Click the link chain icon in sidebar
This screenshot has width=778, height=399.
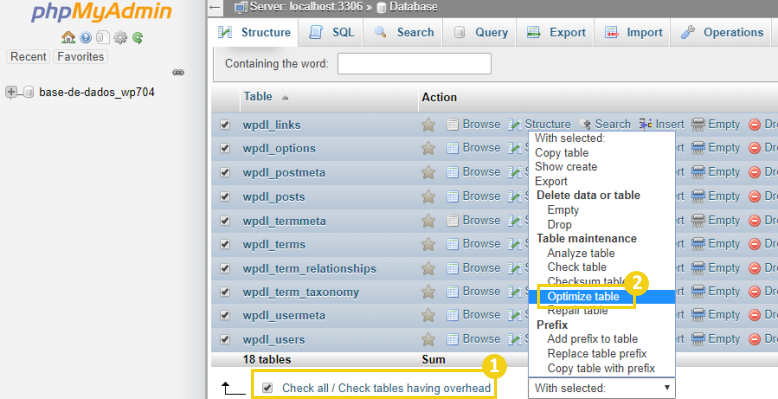[178, 72]
